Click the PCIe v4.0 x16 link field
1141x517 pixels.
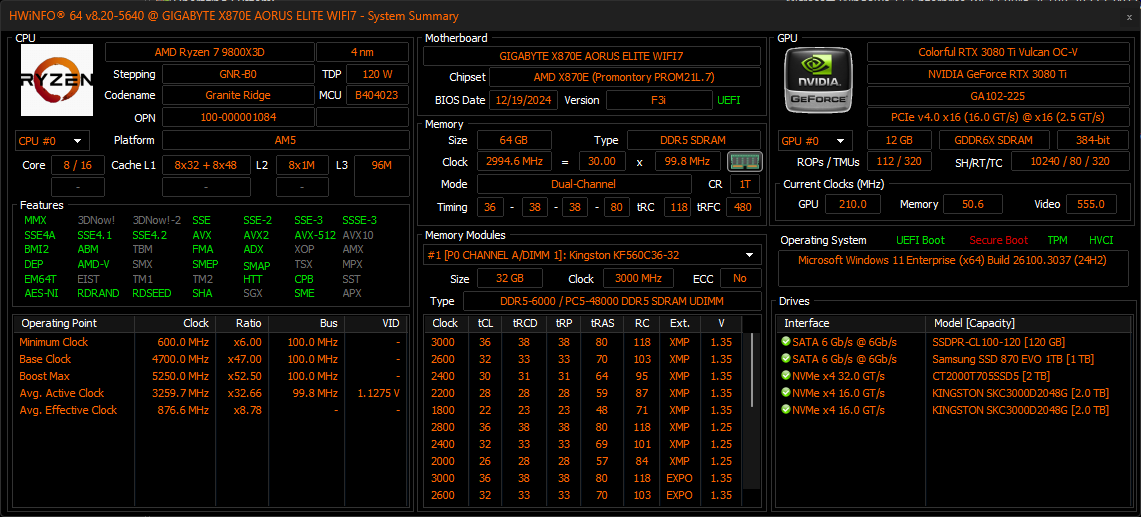998,117
